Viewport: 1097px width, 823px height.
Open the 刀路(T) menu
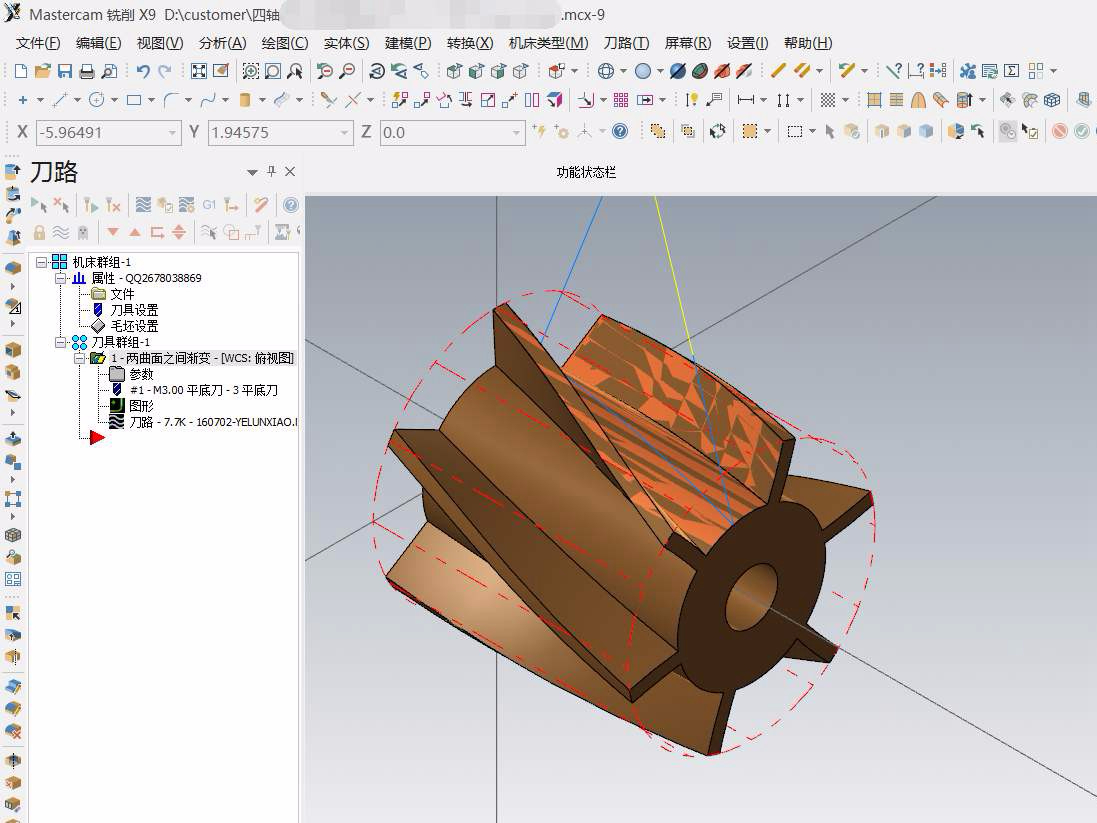coord(626,43)
